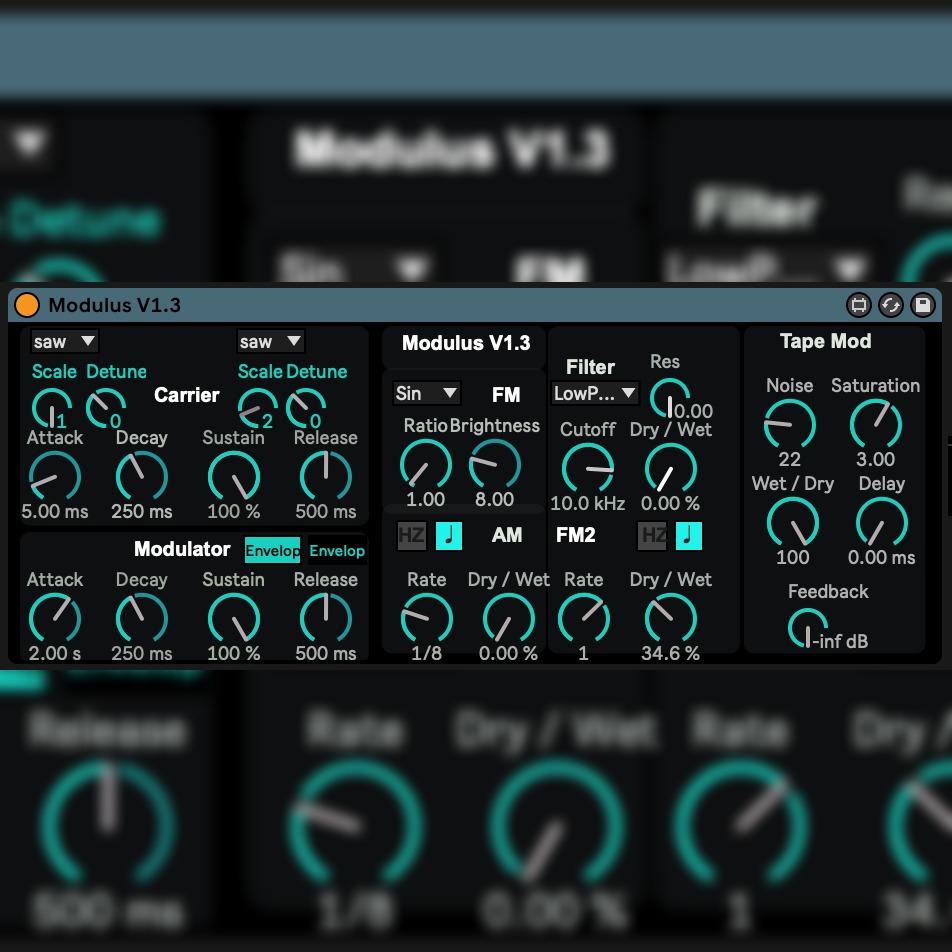Viewport: 952px width, 952px height.
Task: Select note sync icon for FM2
Action: point(689,536)
